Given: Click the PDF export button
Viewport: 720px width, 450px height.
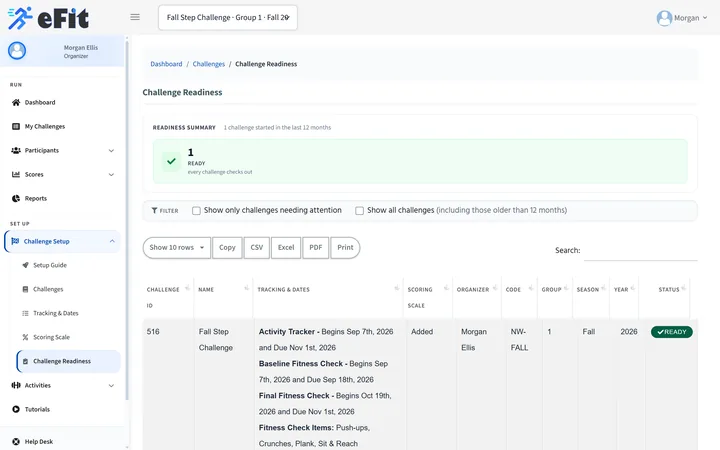Looking at the screenshot, I should tap(315, 248).
